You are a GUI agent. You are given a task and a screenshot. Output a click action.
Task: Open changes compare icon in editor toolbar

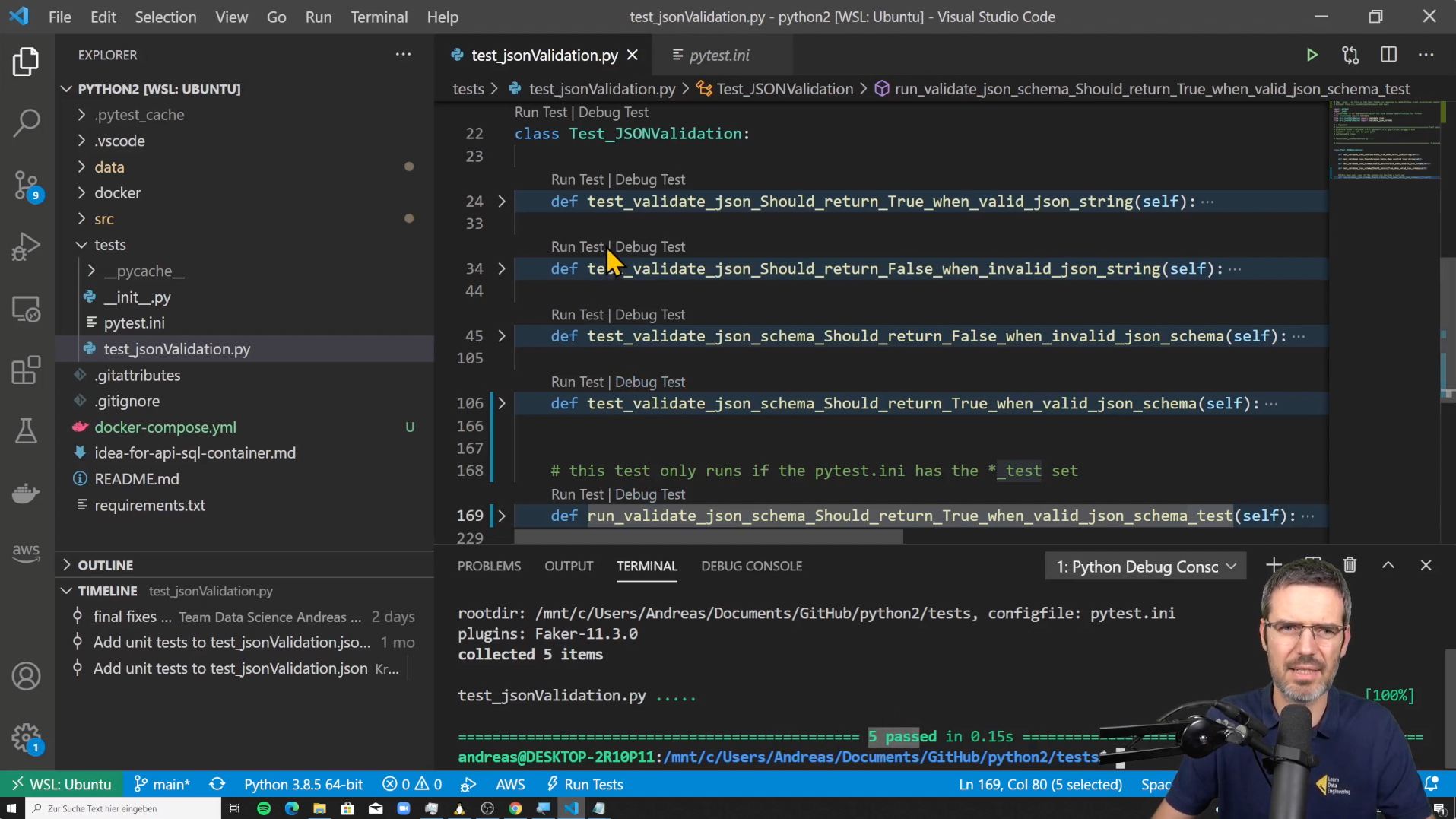1350,55
